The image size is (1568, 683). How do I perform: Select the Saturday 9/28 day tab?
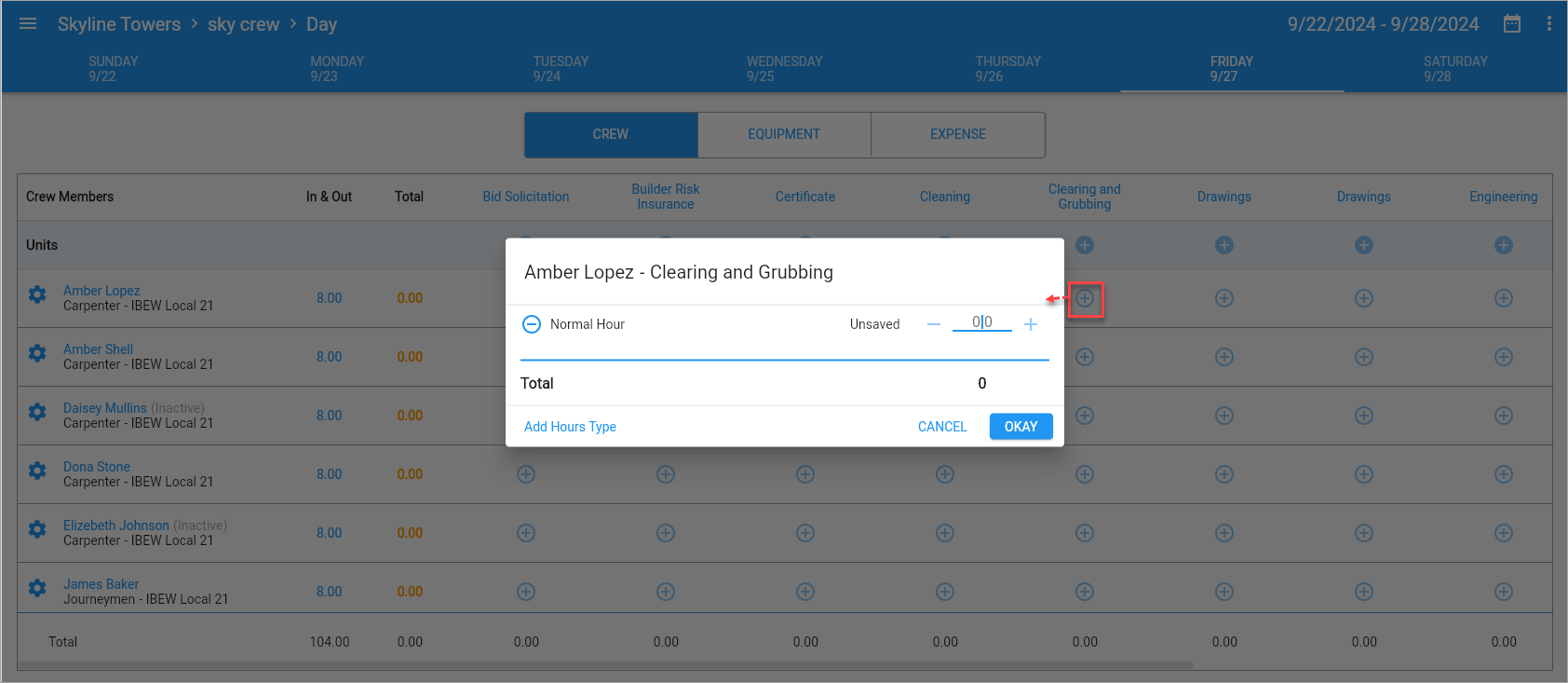coord(1455,69)
